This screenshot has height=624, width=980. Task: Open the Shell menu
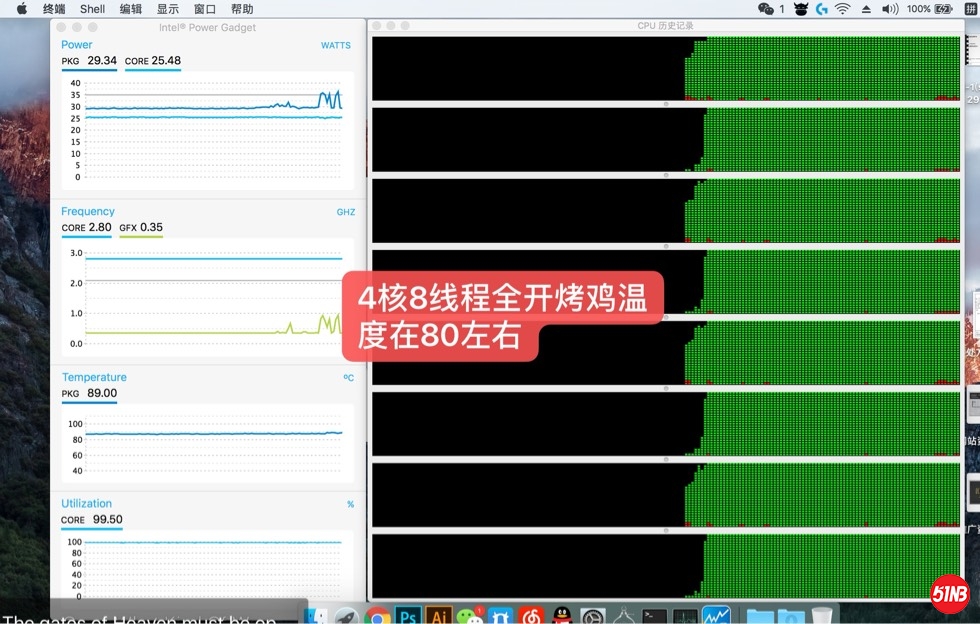[92, 9]
